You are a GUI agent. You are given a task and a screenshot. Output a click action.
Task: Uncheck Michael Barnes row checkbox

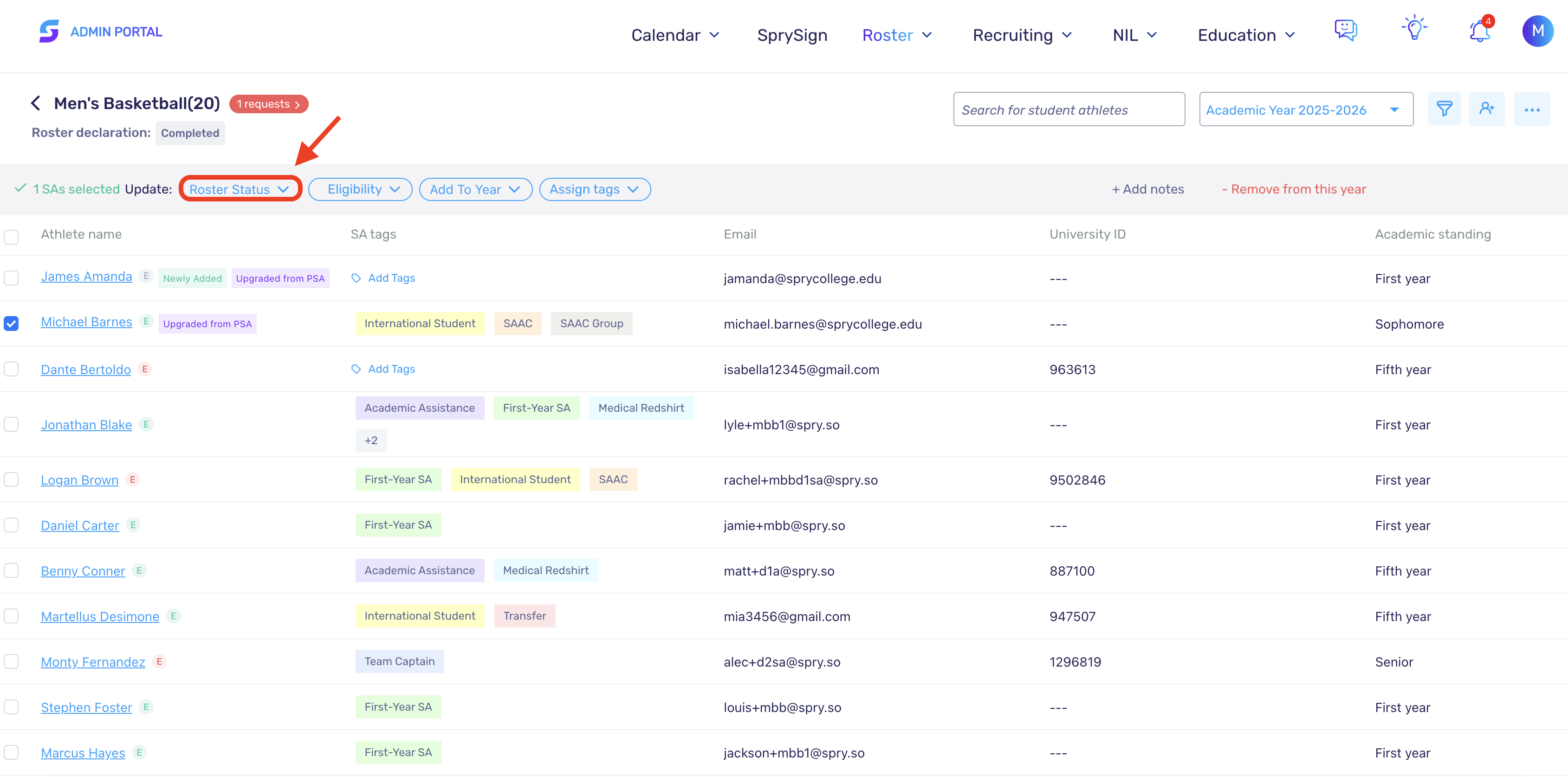pyautogui.click(x=12, y=323)
